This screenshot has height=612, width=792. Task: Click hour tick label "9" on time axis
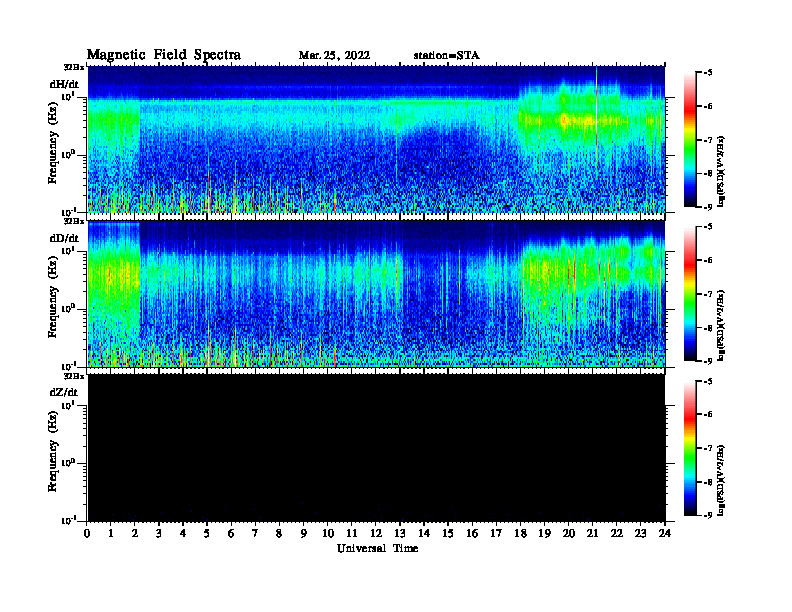point(303,533)
